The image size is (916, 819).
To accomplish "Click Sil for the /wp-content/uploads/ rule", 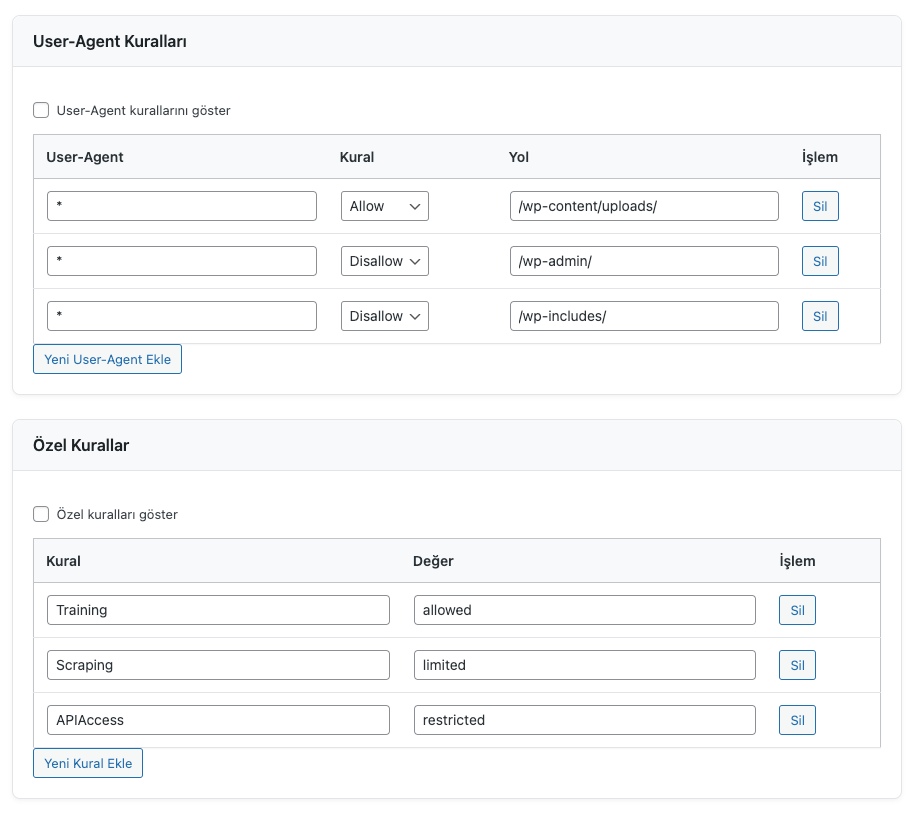I will point(820,206).
